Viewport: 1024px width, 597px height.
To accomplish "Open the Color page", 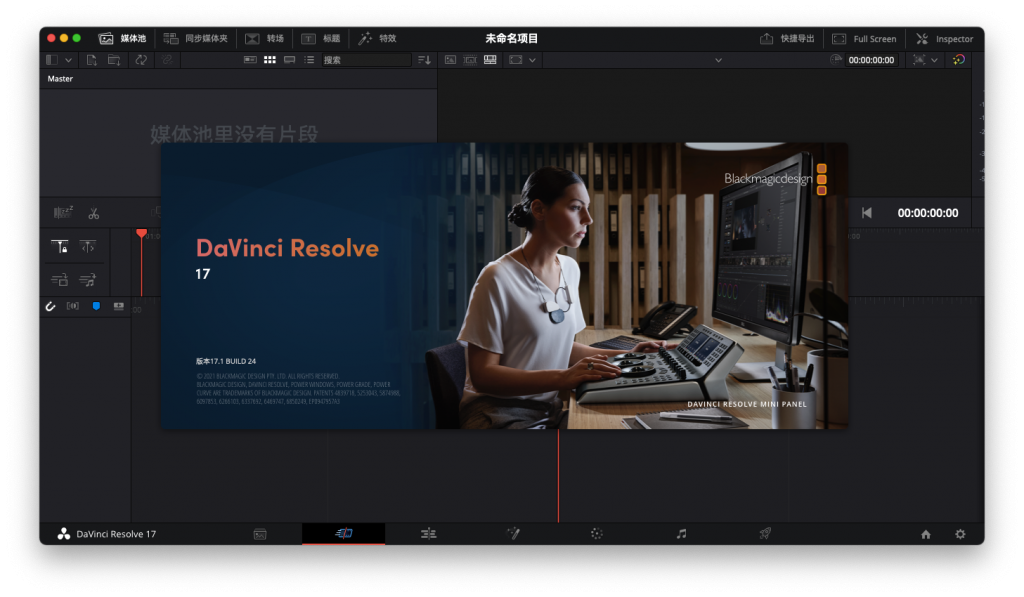I will [597, 534].
